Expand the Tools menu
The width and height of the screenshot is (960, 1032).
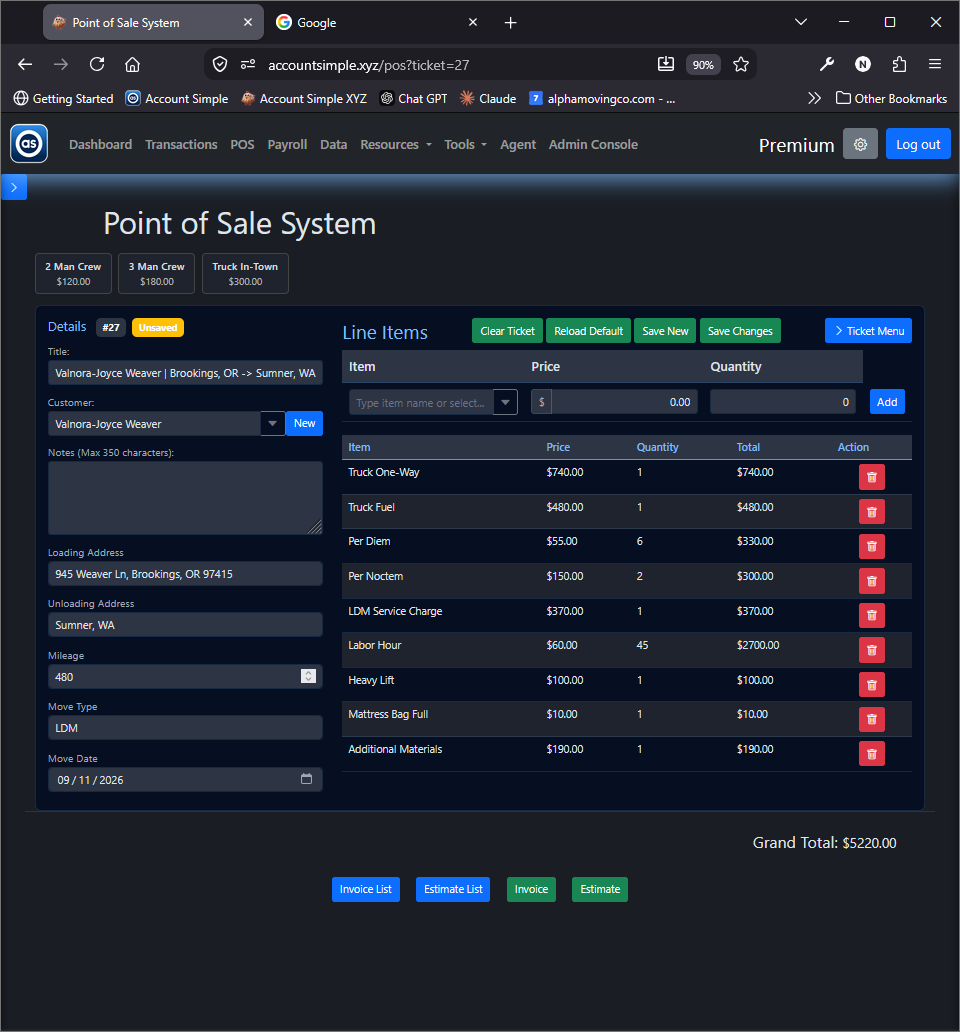click(x=465, y=144)
